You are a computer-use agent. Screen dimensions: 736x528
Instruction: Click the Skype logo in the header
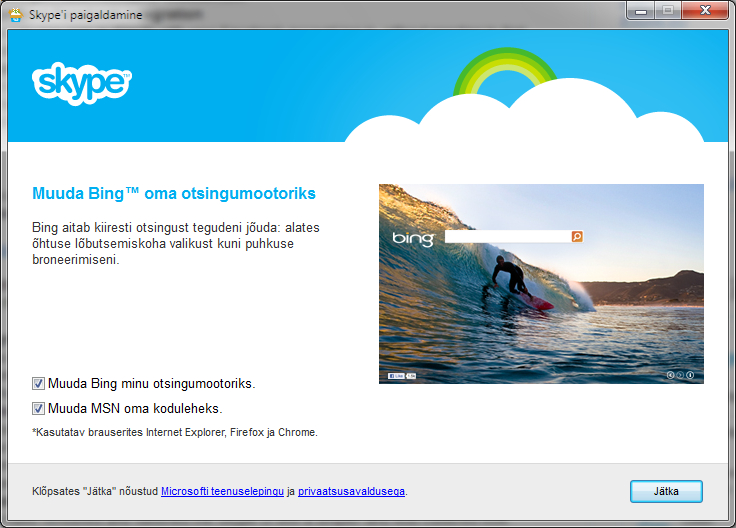click(82, 84)
